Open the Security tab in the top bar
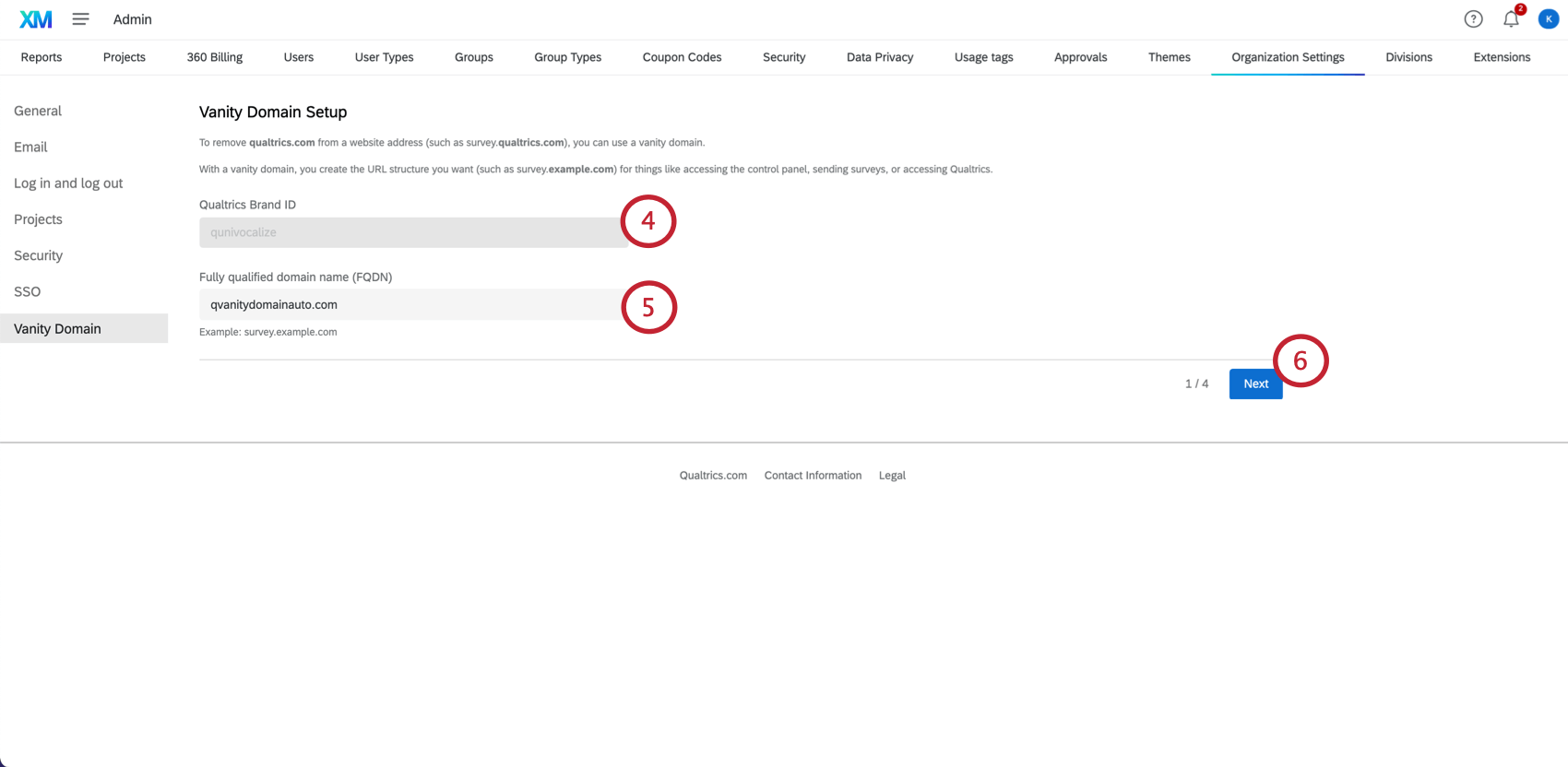This screenshot has height=767, width=1568. [x=784, y=57]
